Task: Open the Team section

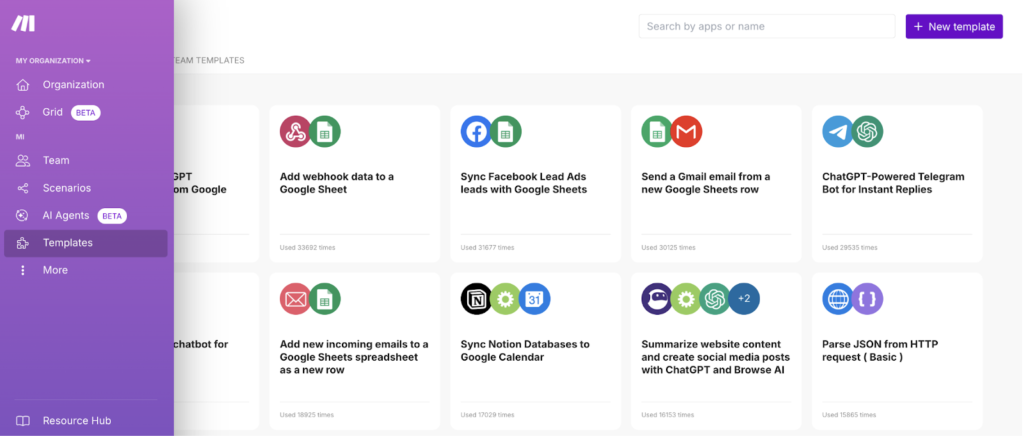Action: pyautogui.click(x=56, y=160)
